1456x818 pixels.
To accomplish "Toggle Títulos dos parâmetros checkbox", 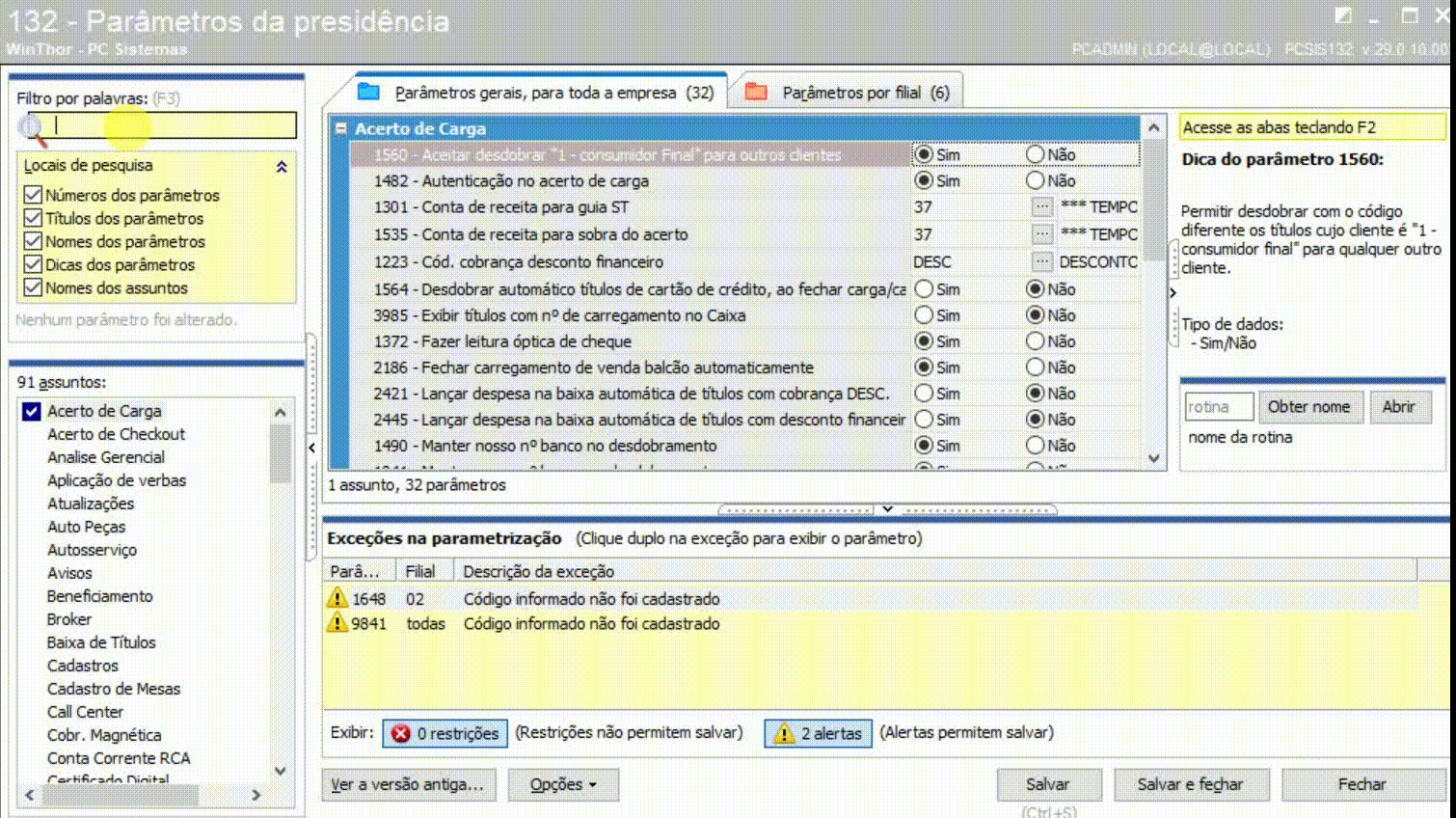I will [x=33, y=218].
